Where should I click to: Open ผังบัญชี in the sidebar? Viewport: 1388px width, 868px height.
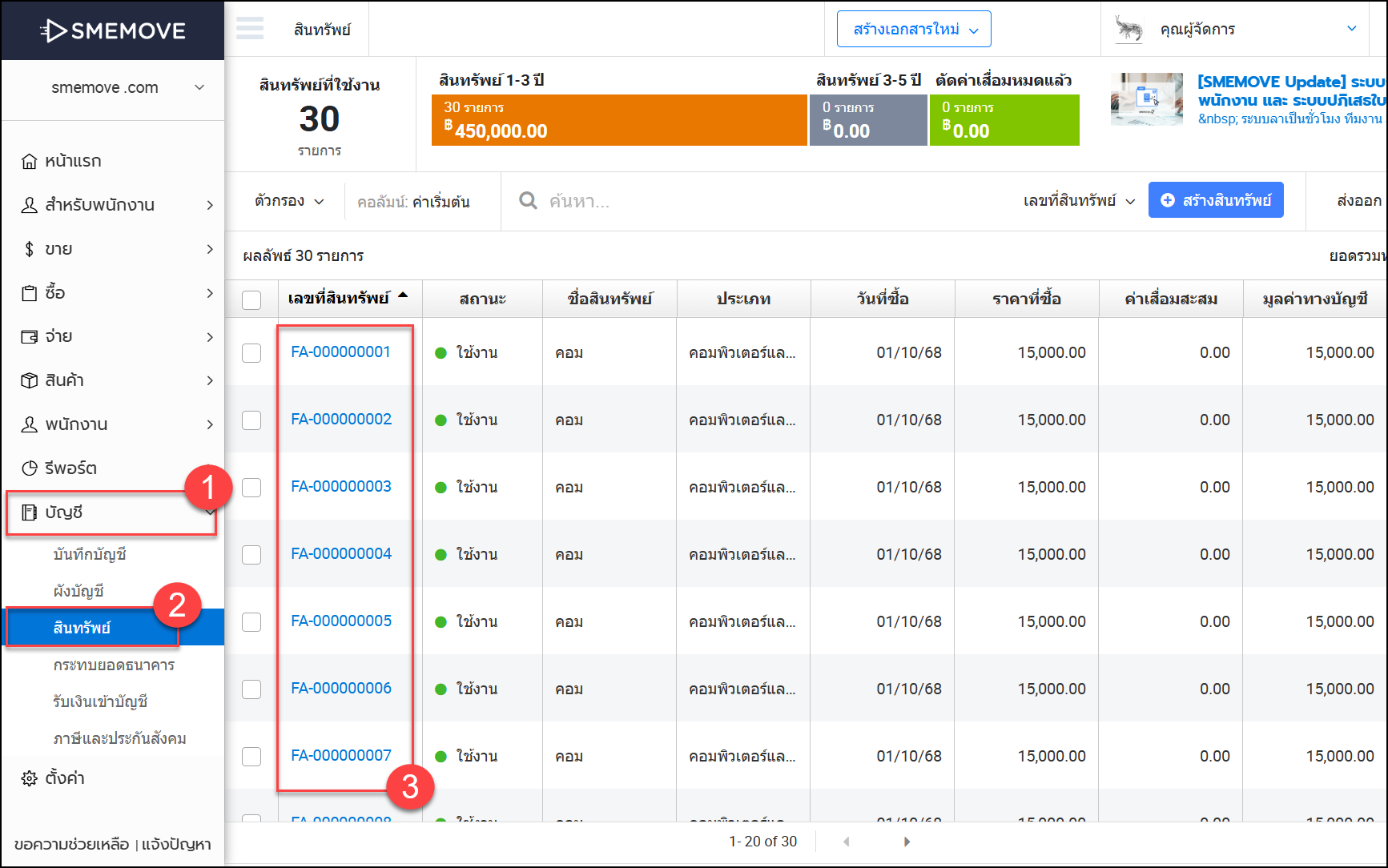tap(78, 591)
